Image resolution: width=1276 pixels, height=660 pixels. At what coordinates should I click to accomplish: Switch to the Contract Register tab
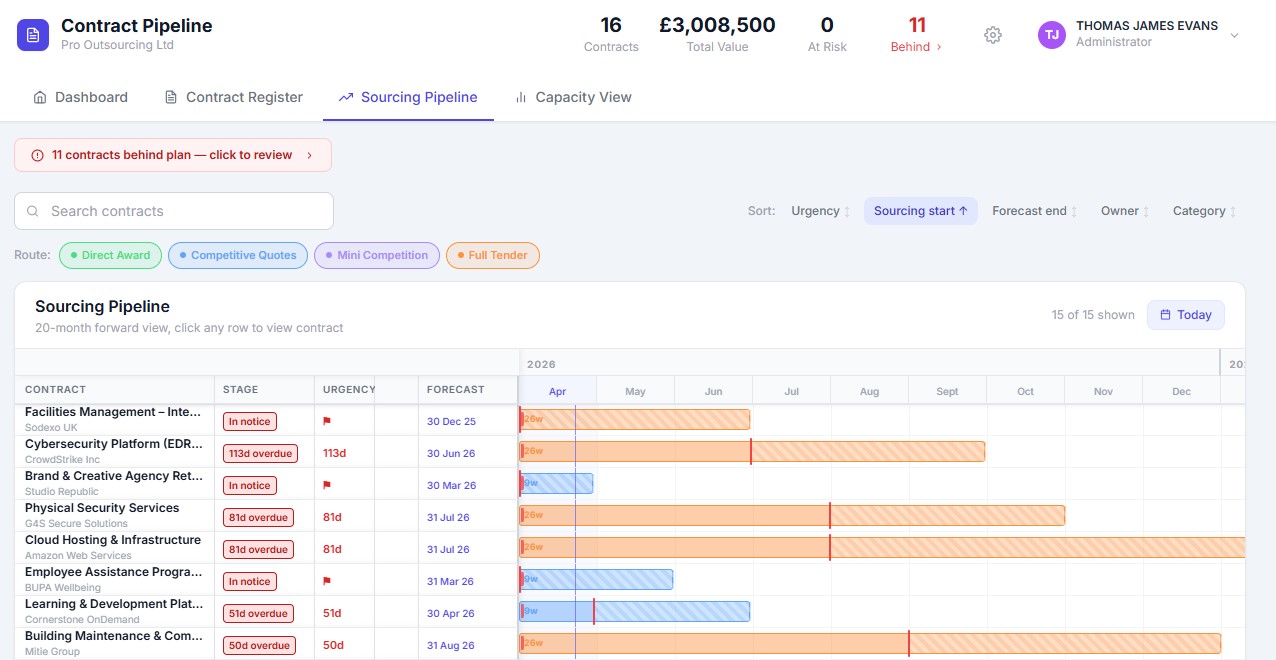point(244,97)
